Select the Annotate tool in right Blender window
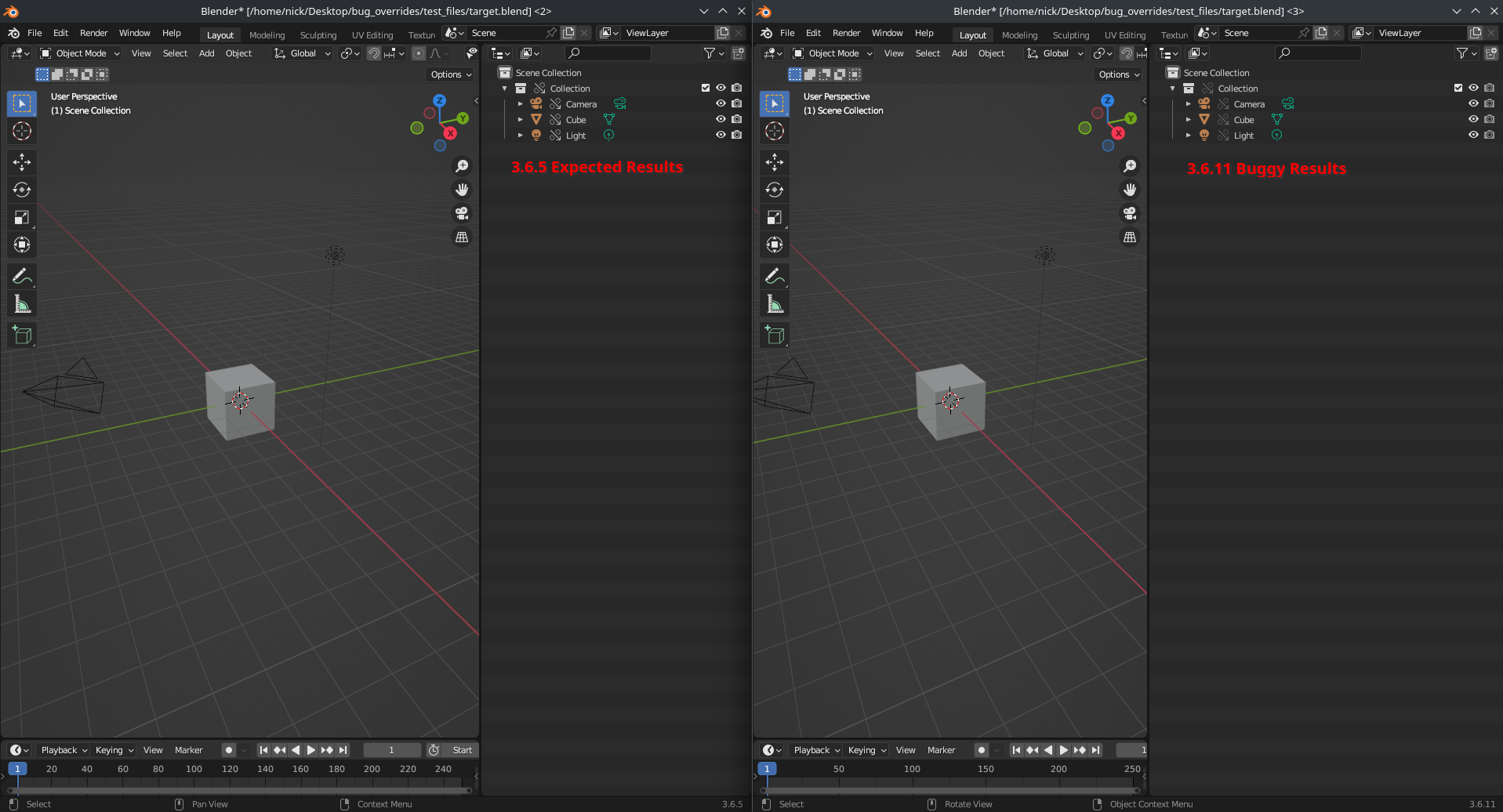This screenshot has height=812, width=1503. (775, 276)
